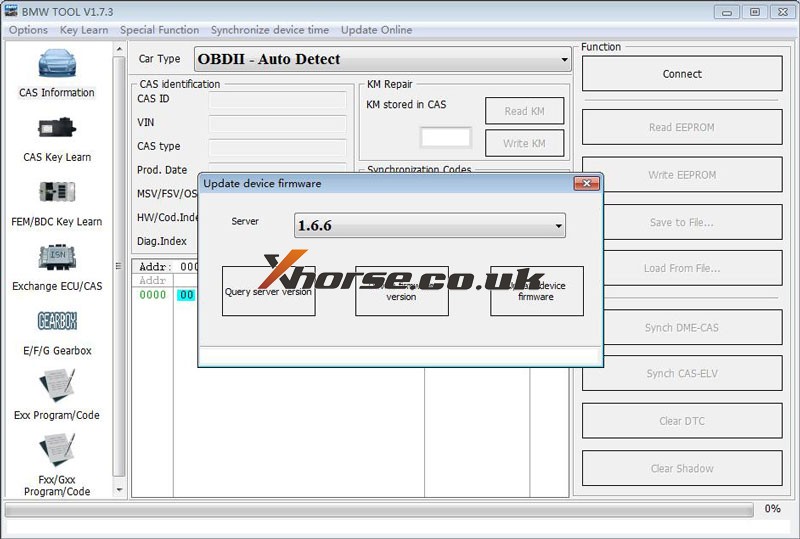The image size is (800, 539).
Task: Click the 0000 address row label
Action: point(153,295)
